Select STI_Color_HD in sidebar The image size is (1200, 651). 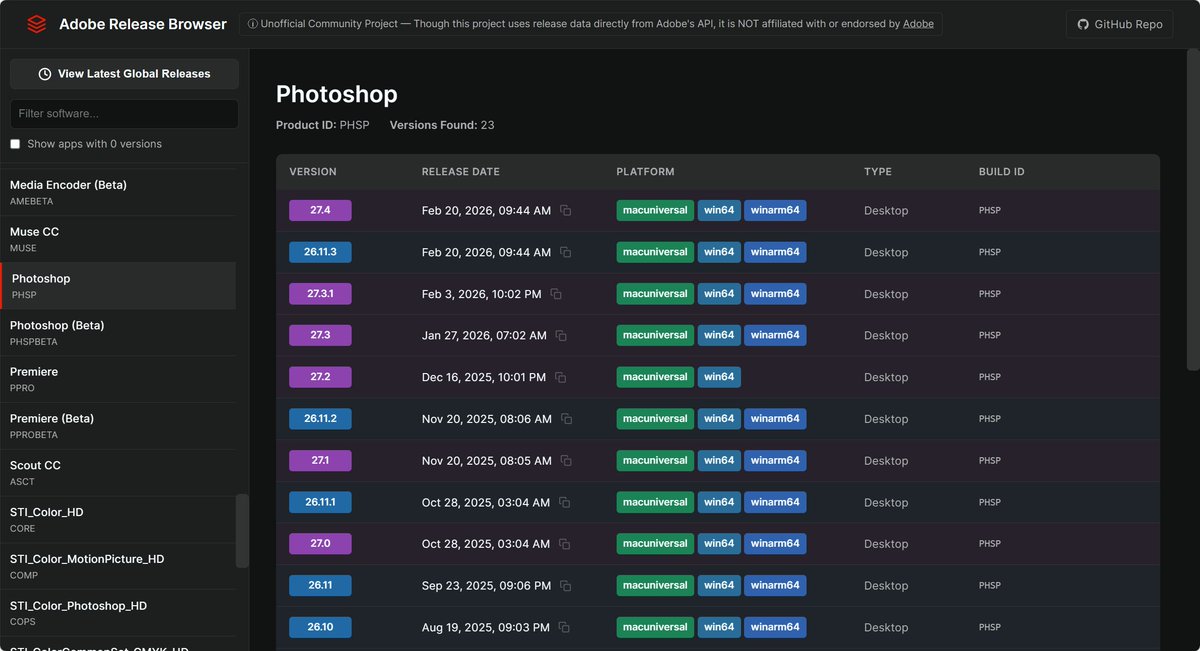(x=118, y=519)
